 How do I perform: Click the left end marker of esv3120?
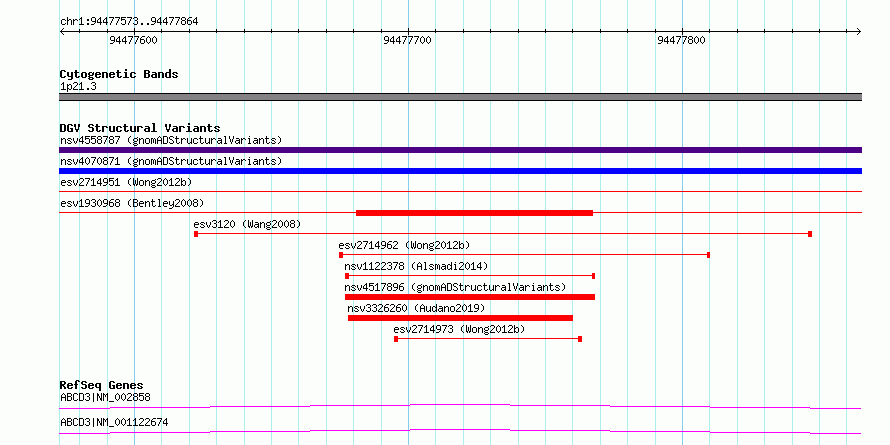[196, 234]
